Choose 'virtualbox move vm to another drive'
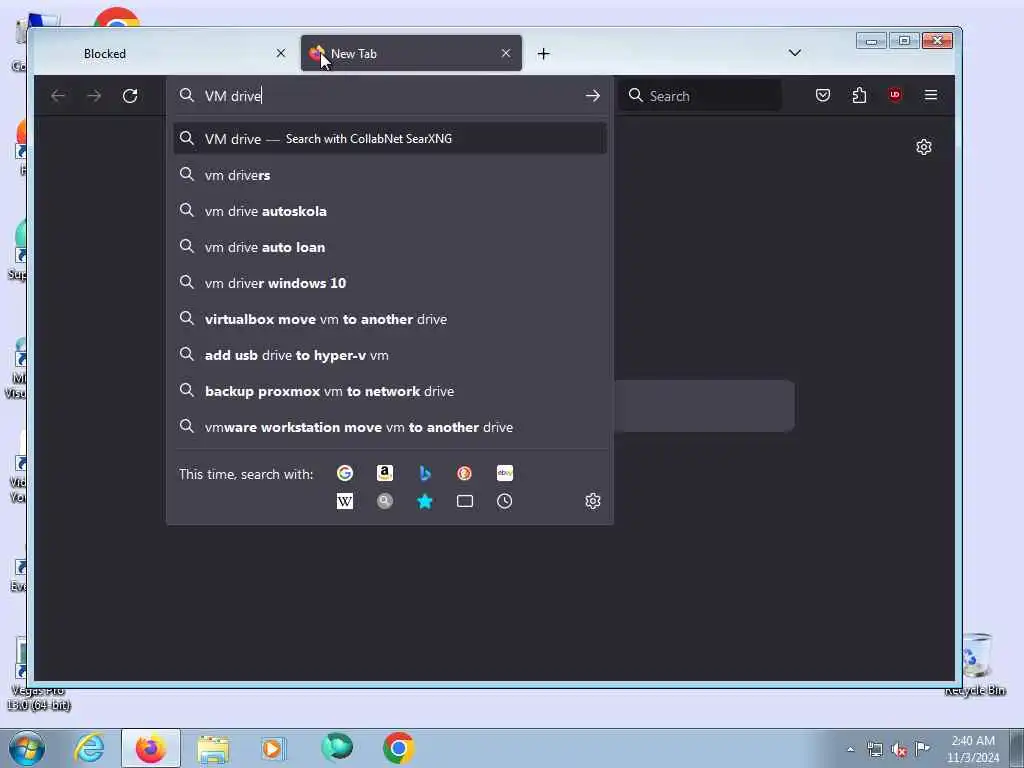Image resolution: width=1024 pixels, height=768 pixels. 390,319
